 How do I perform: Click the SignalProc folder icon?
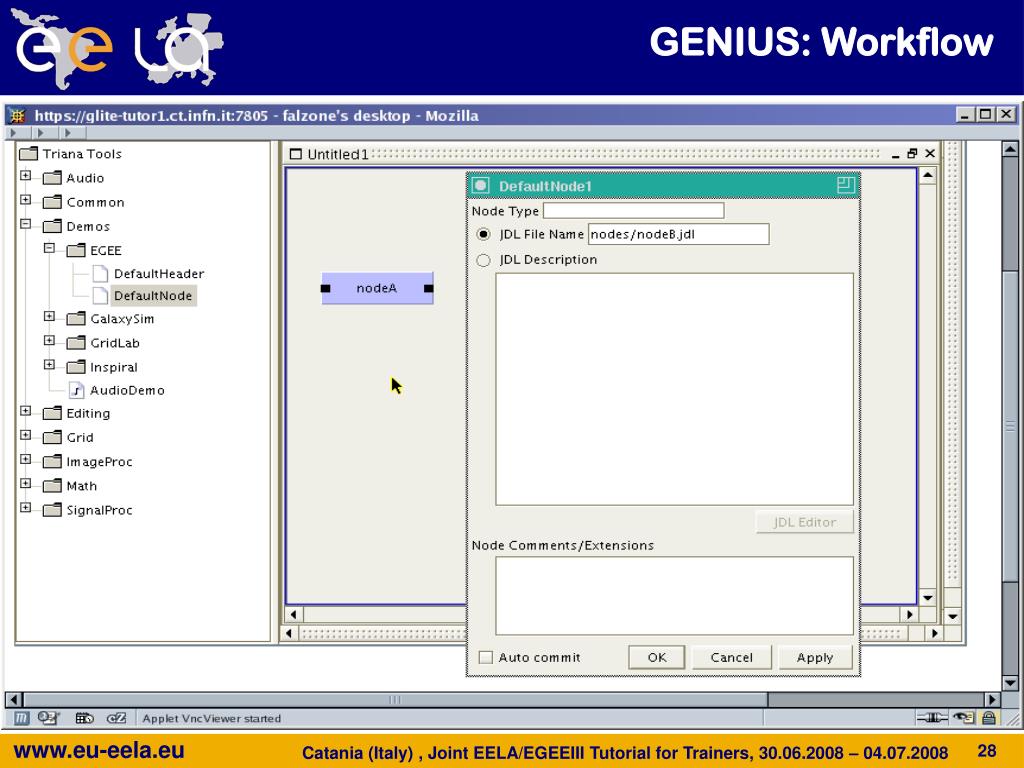52,510
